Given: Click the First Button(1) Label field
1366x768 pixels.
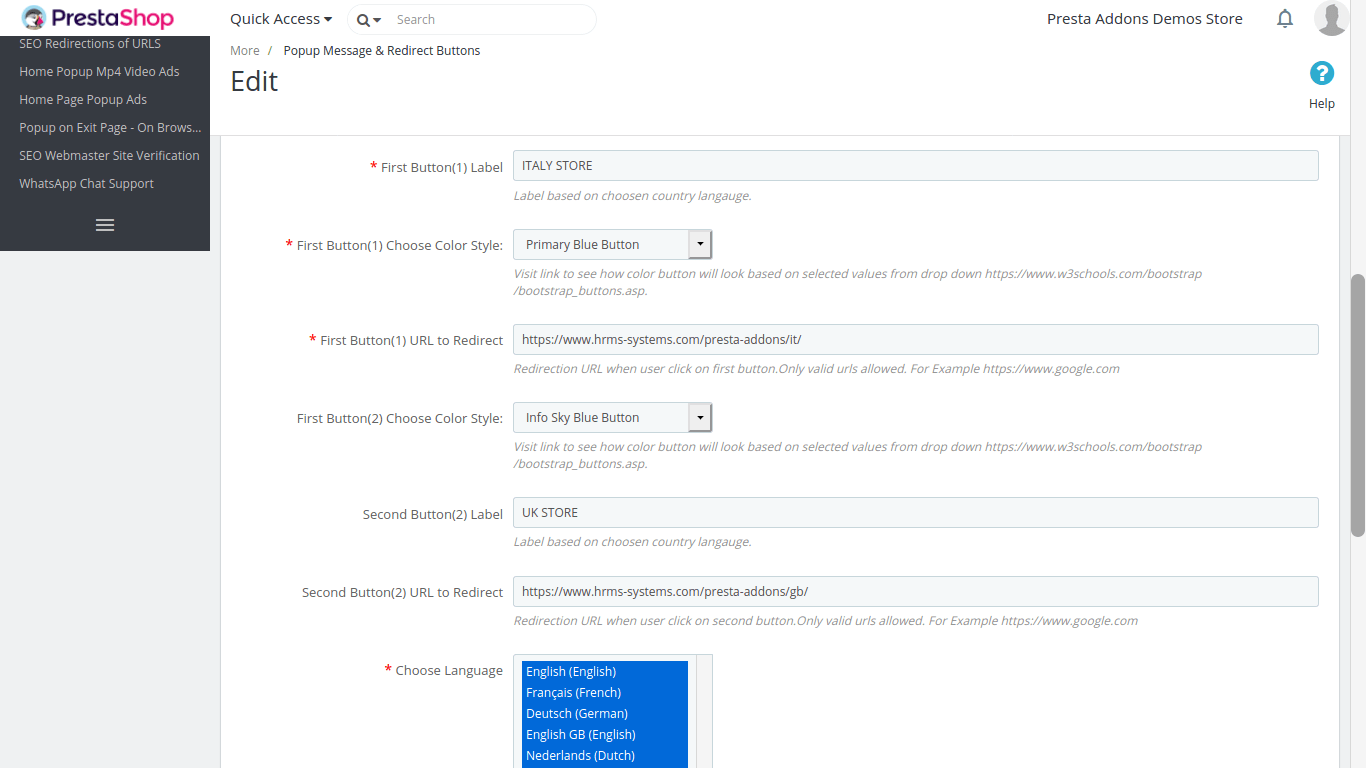Looking at the screenshot, I should (915, 166).
